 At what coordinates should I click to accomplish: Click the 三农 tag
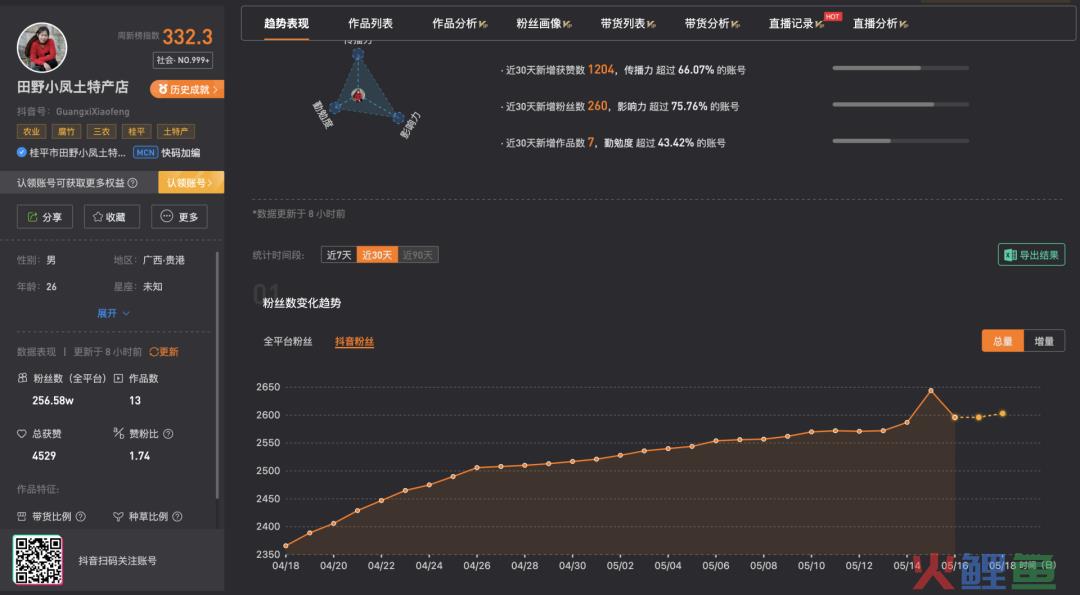(x=101, y=132)
